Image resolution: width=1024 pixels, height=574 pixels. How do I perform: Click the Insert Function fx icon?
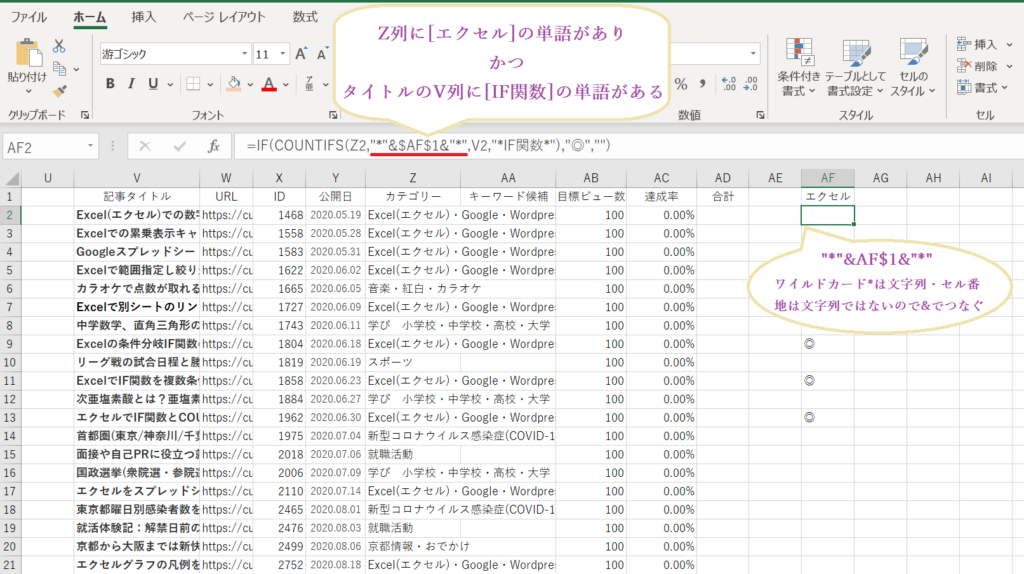pyautogui.click(x=214, y=146)
